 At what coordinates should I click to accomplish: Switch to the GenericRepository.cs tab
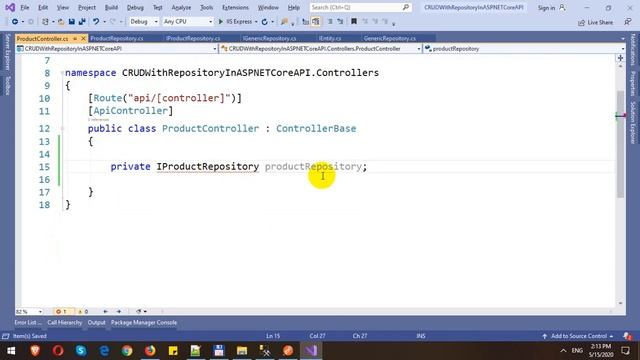pos(390,38)
